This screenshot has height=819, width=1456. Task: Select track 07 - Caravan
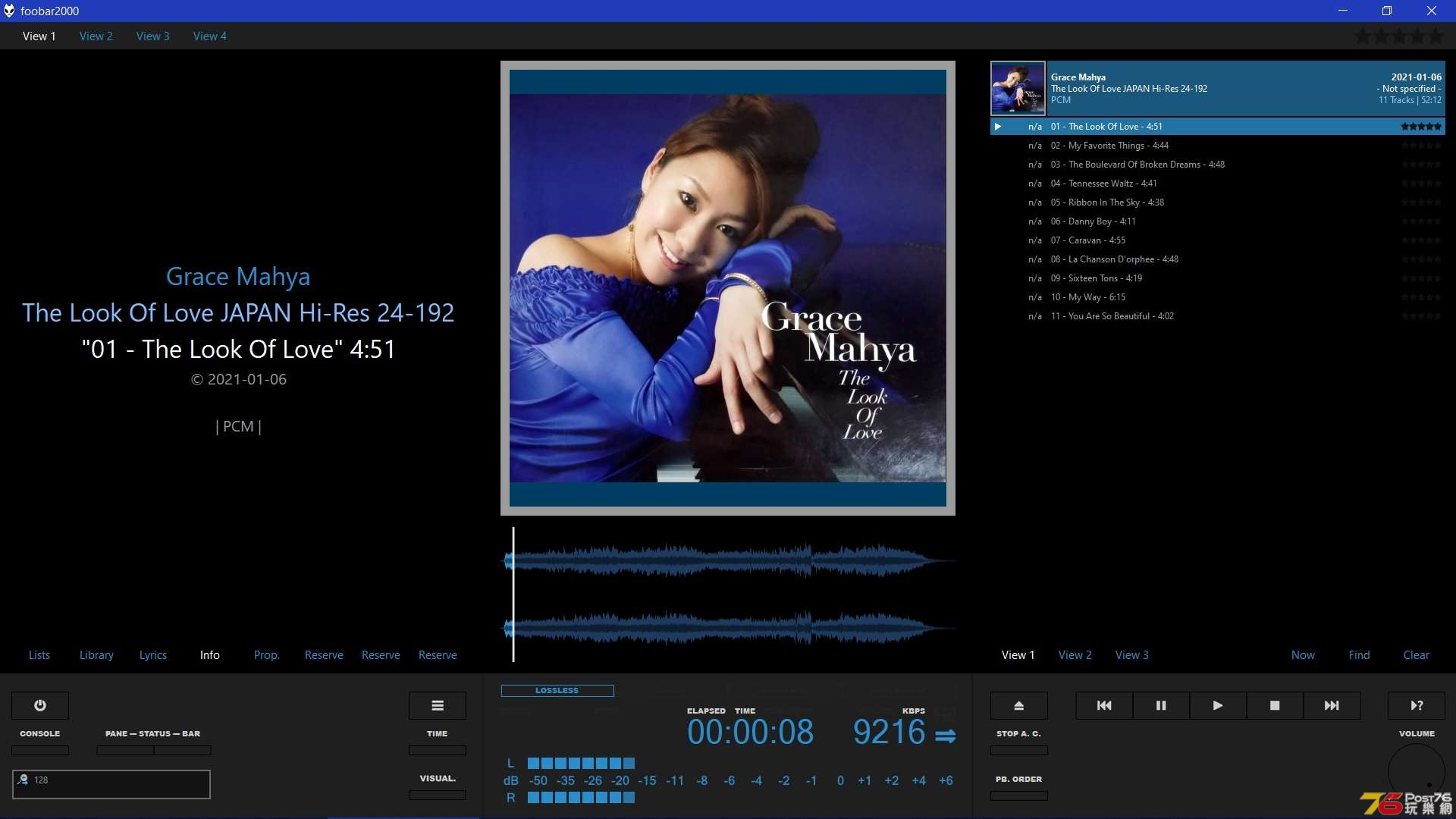tap(1218, 240)
